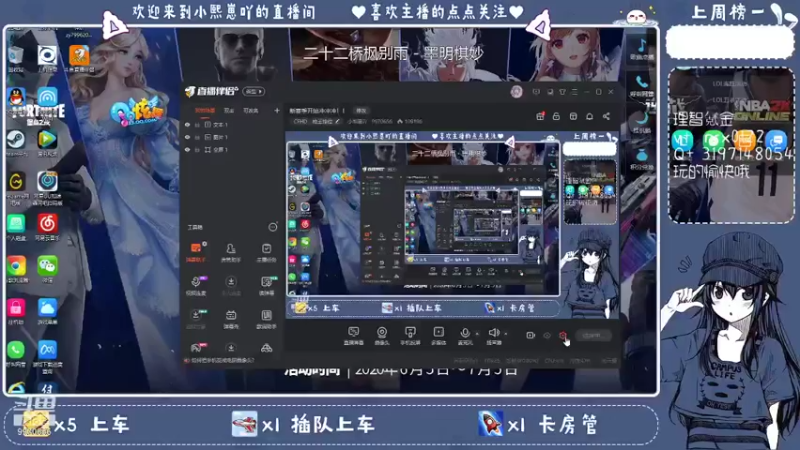This screenshot has height=450, width=800.
Task: Add a new source with plus icon
Action: pos(277,110)
